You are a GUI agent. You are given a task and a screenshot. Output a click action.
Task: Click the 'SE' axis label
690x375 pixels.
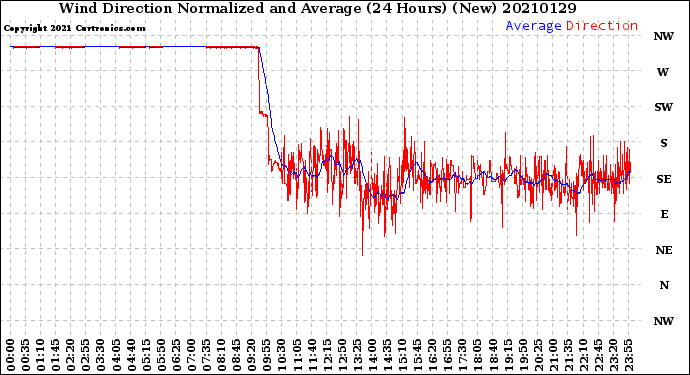664,179
